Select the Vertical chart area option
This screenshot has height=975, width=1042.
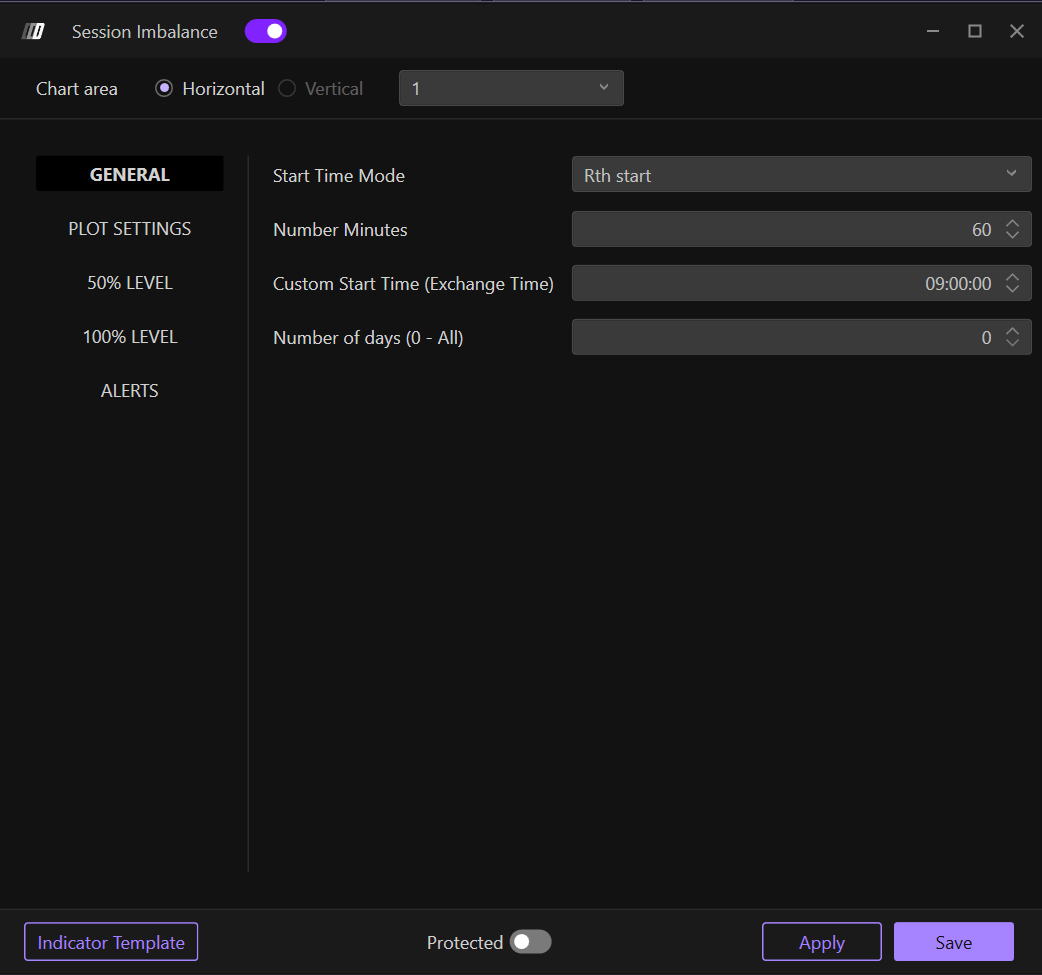click(288, 89)
